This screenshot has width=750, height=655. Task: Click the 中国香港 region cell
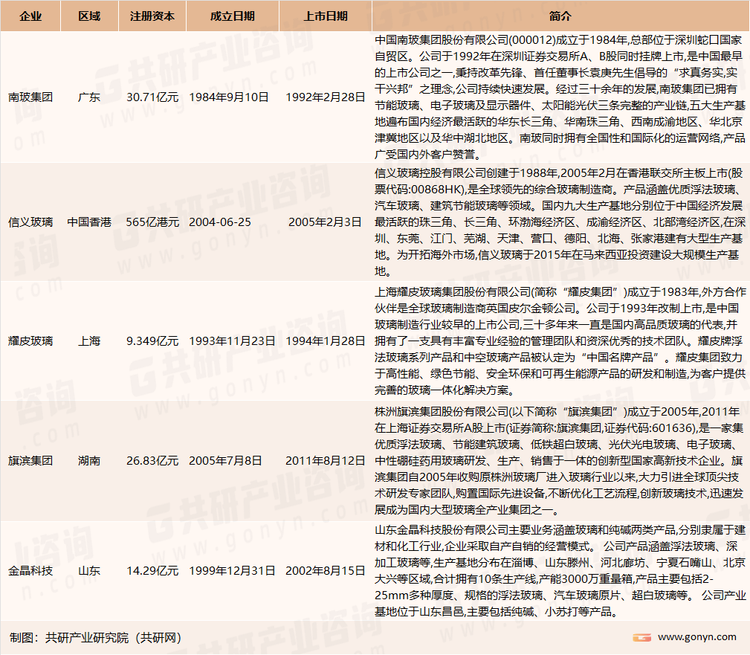coord(89,222)
